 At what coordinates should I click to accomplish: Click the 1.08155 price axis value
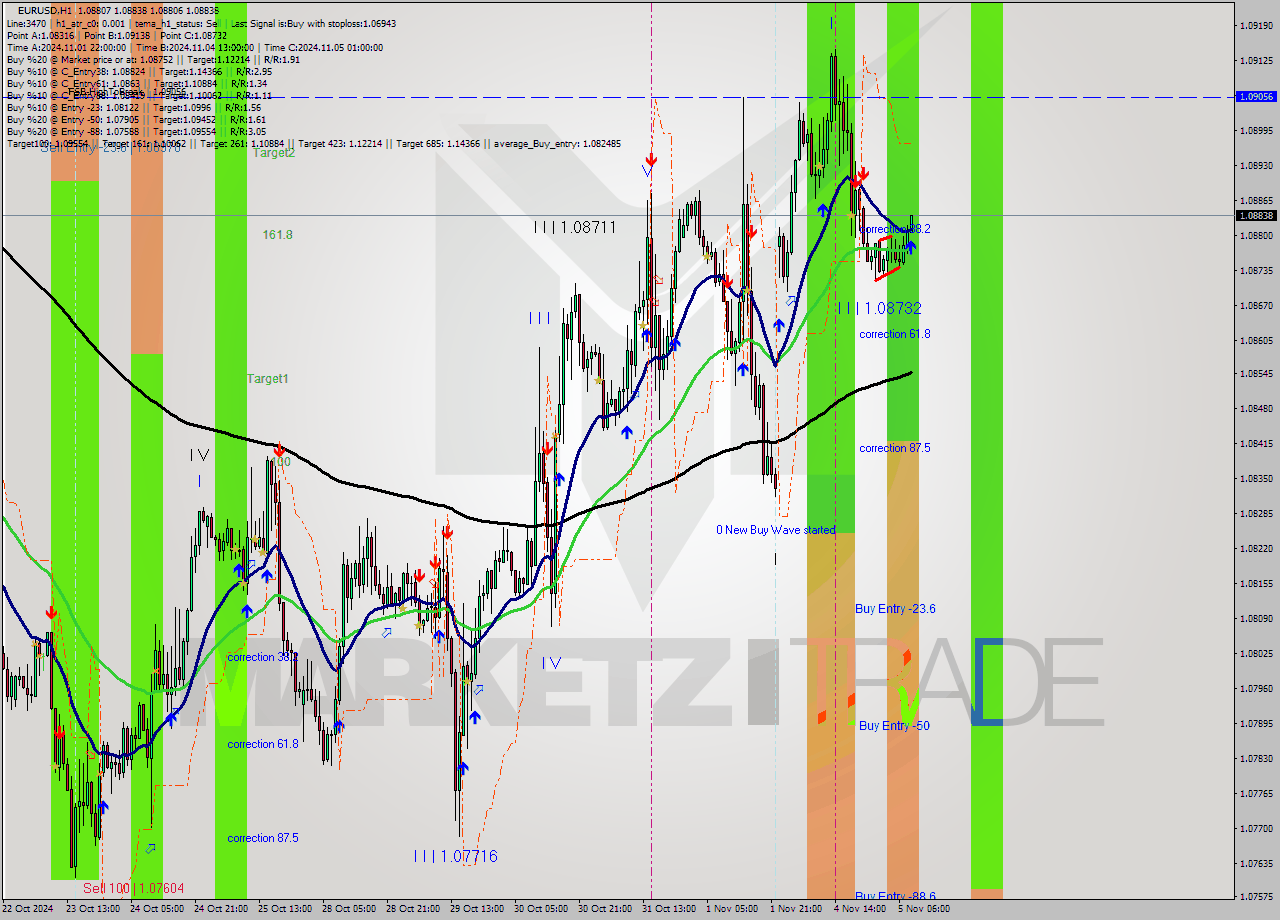[x=1256, y=583]
